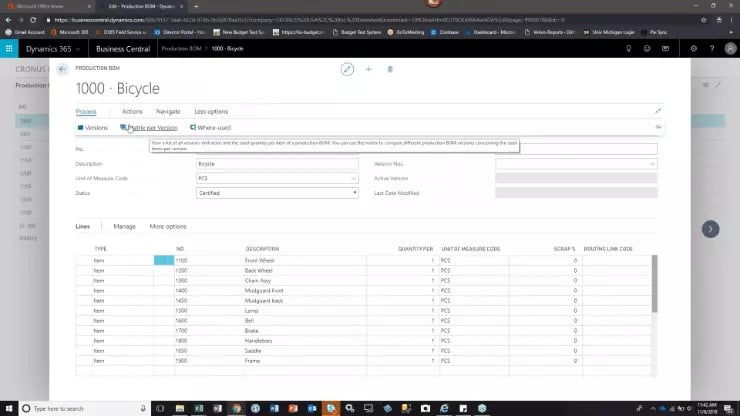Click the Business Central home link
The image size is (740, 416).
point(123,49)
